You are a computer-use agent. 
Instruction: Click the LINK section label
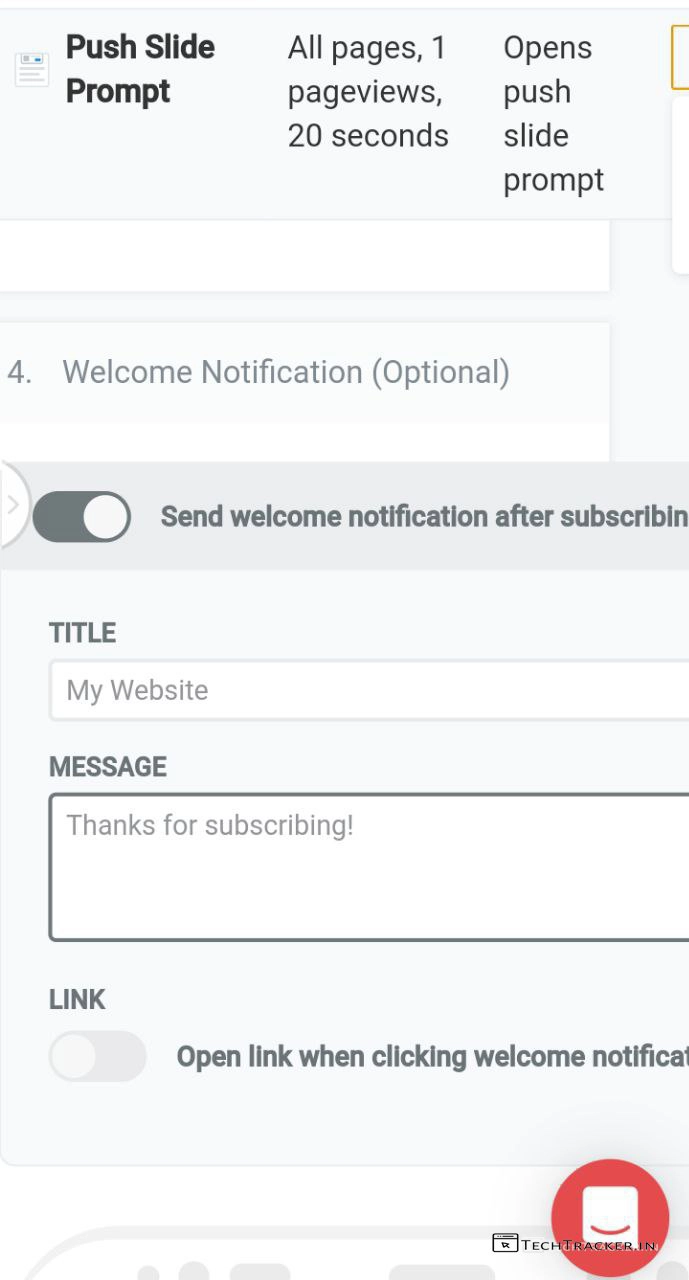coord(77,1000)
